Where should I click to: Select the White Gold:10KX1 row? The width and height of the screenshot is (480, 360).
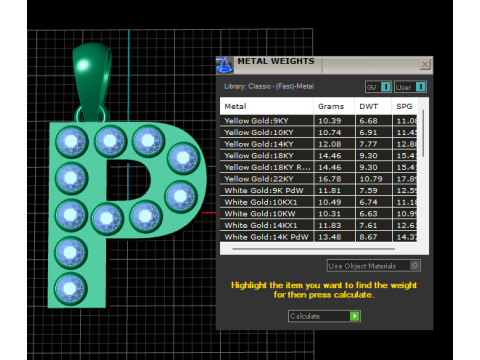point(318,202)
